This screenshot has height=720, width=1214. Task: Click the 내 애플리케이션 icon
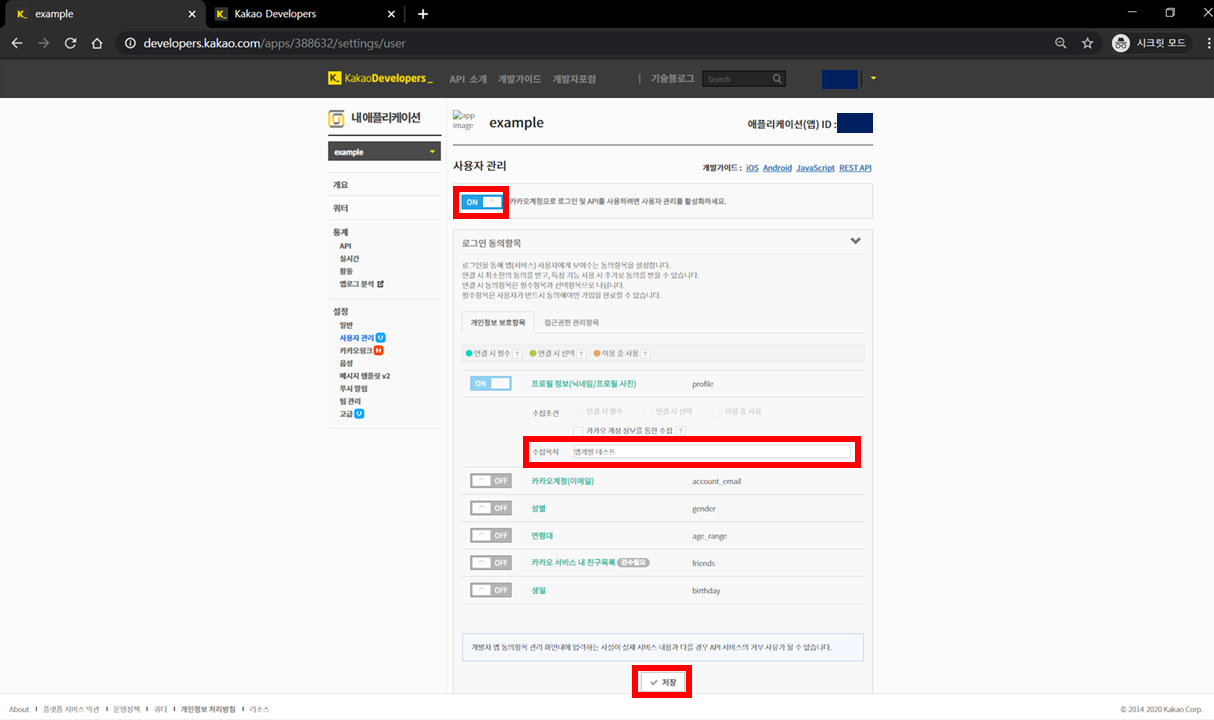(336, 119)
